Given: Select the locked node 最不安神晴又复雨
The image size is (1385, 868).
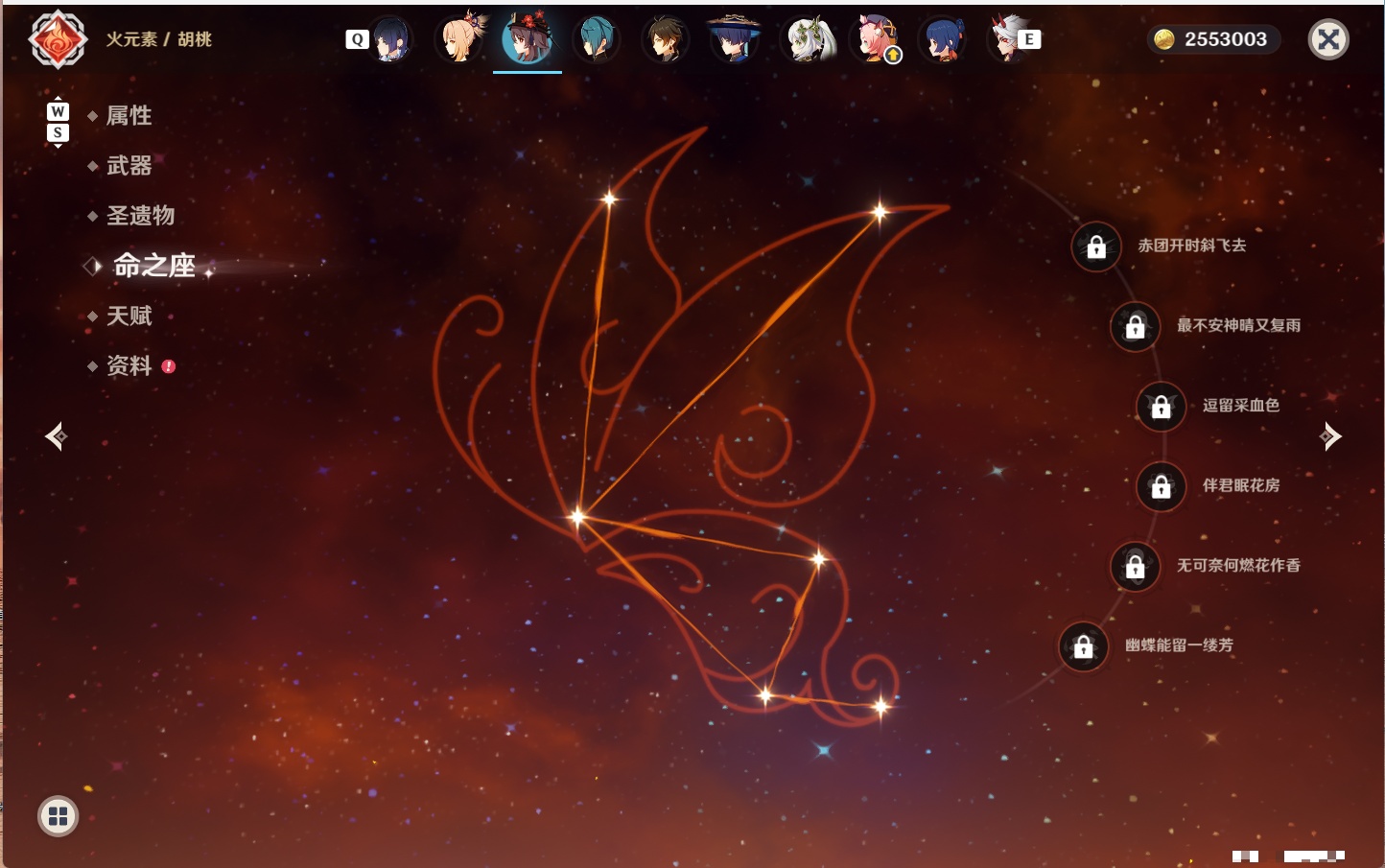Looking at the screenshot, I should pyautogui.click(x=1135, y=327).
